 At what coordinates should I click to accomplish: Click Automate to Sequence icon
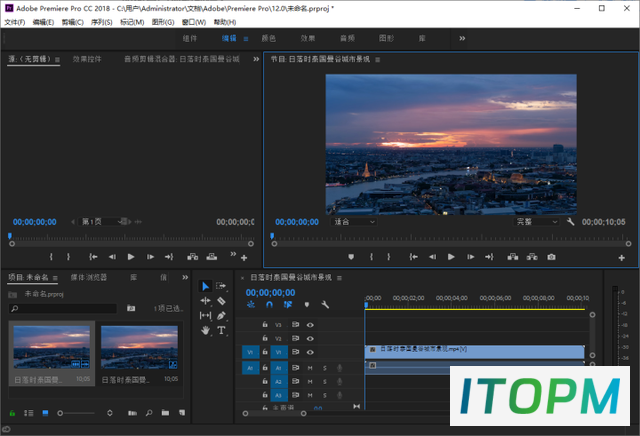132,413
